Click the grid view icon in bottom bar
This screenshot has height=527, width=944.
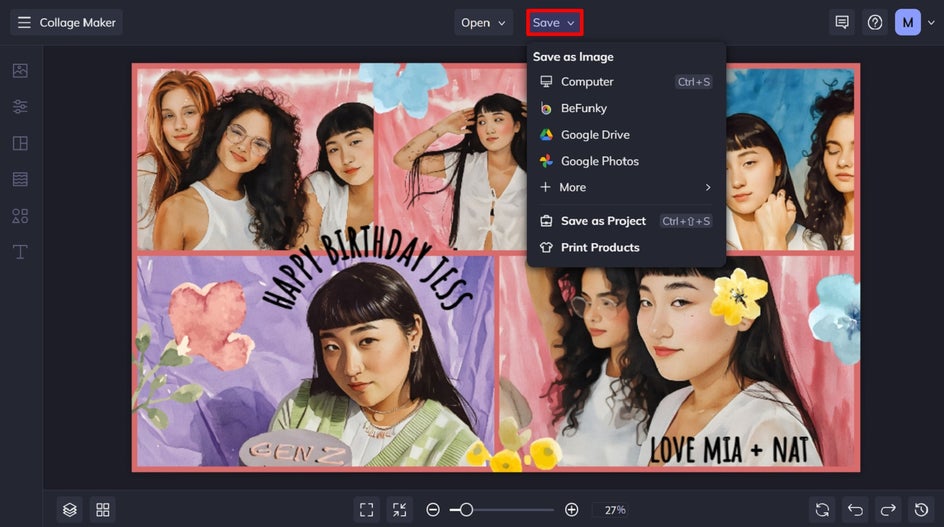click(103, 510)
